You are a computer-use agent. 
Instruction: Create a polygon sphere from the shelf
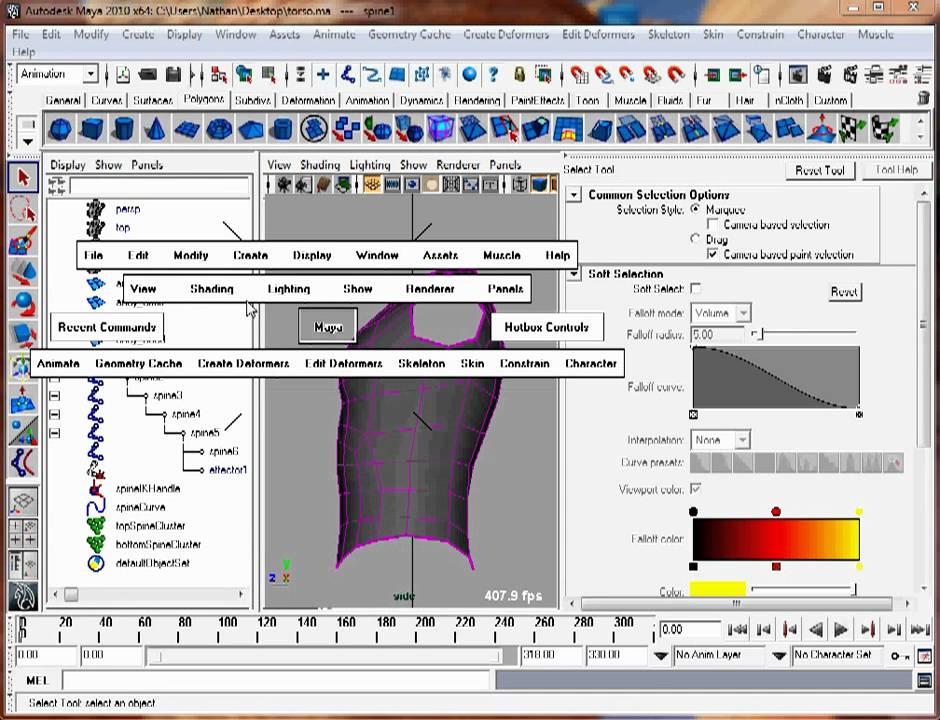coord(60,129)
